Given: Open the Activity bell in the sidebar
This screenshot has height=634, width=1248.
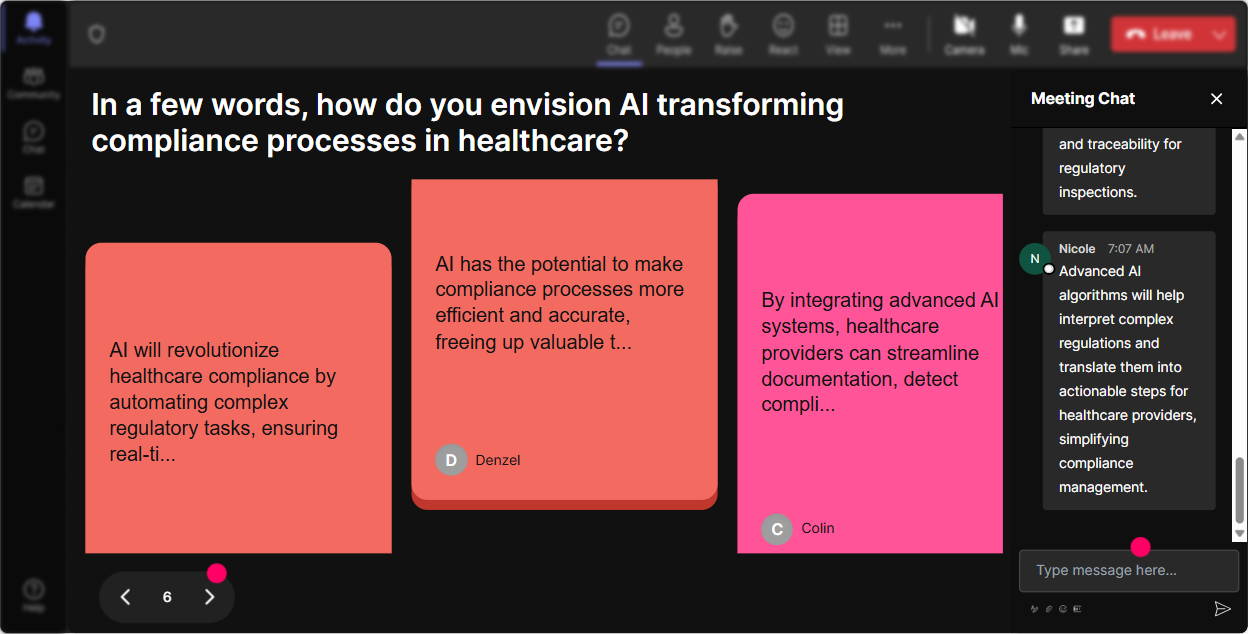Looking at the screenshot, I should pyautogui.click(x=34, y=27).
